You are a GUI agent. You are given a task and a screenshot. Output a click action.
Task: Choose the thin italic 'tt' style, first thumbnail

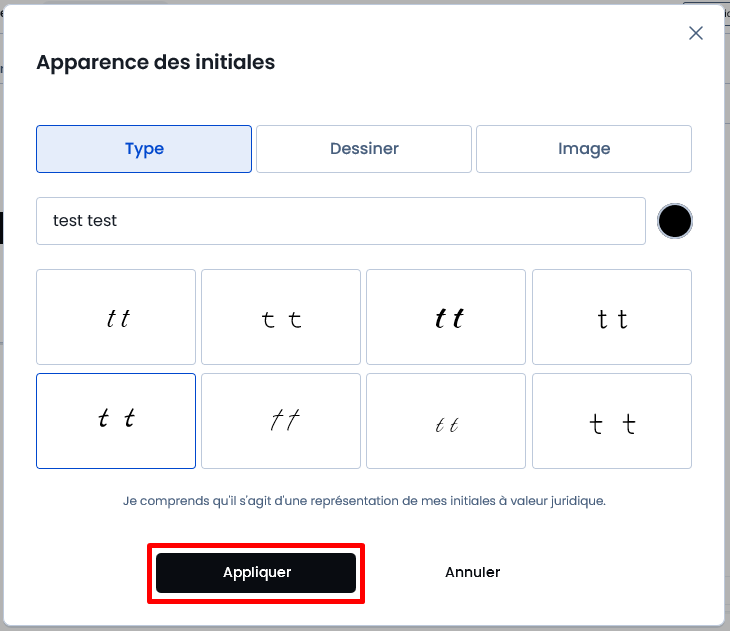tap(116, 317)
